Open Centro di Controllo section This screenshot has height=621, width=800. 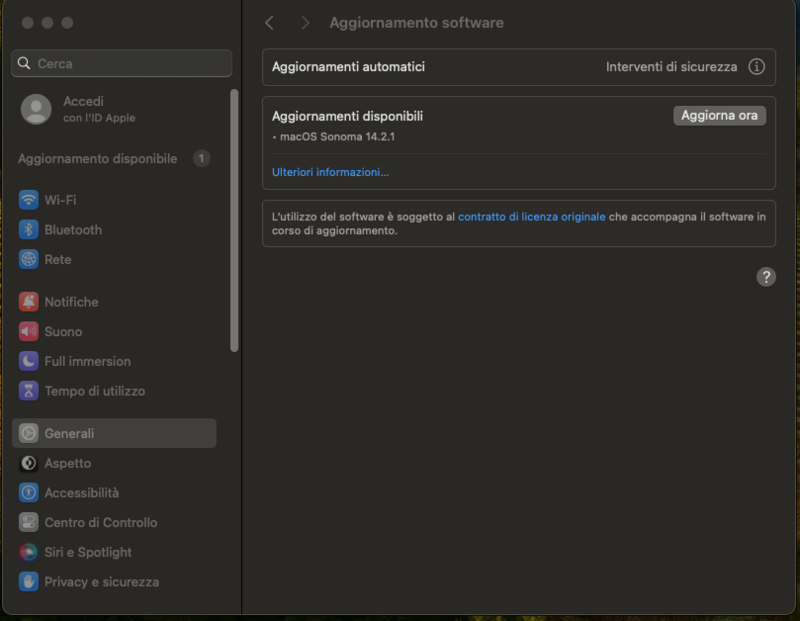100,523
